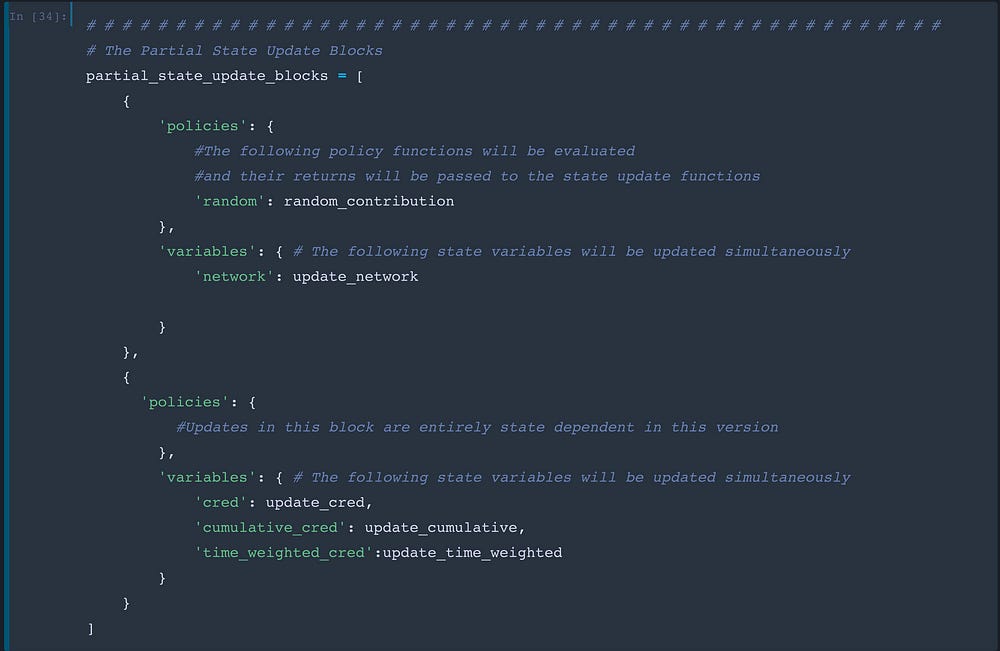Image resolution: width=1000 pixels, height=651 pixels.
Task: Click the closing square bracket of the list
Action: pos(91,629)
